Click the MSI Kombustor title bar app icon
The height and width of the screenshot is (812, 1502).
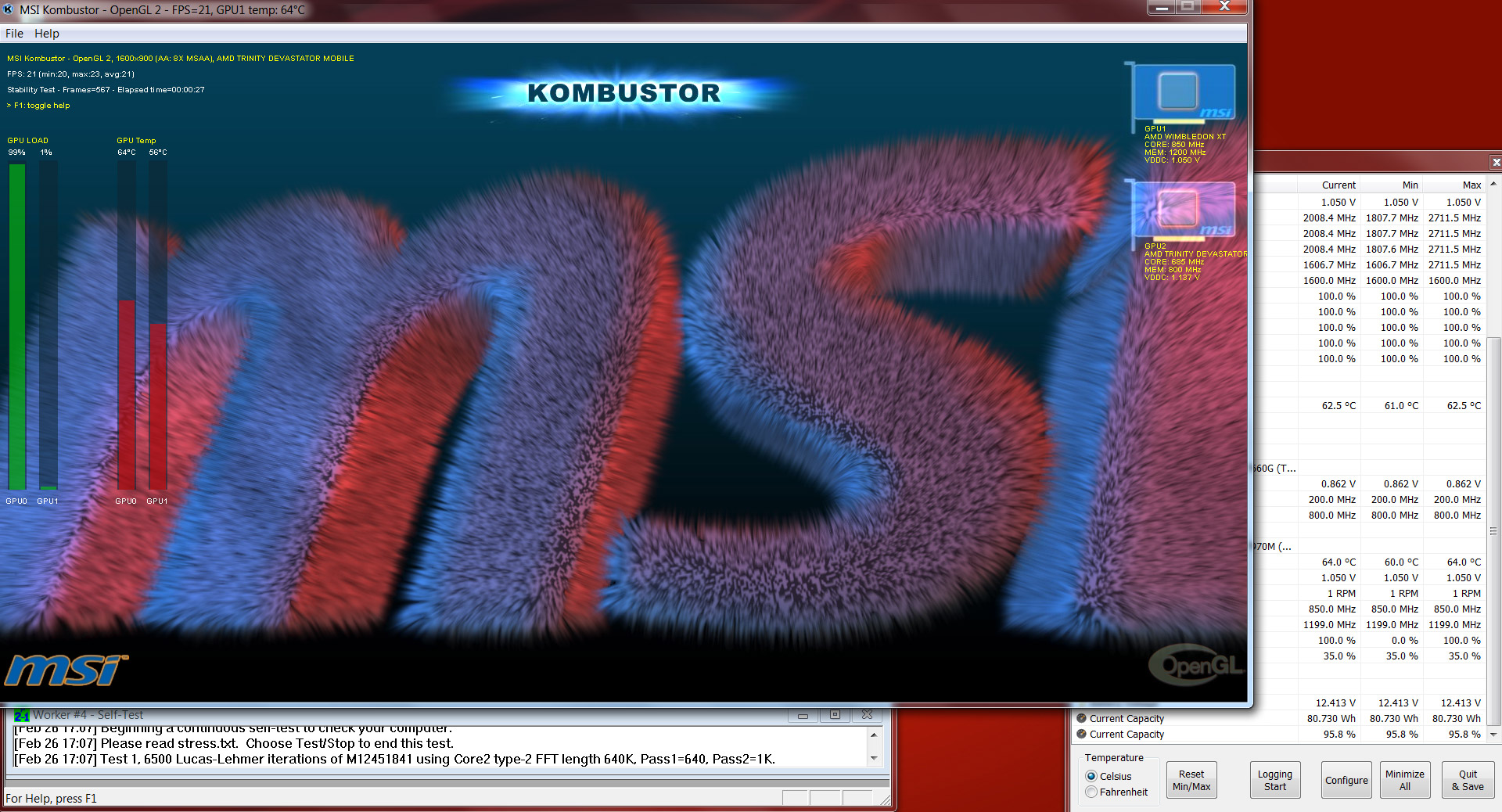pyautogui.click(x=9, y=9)
